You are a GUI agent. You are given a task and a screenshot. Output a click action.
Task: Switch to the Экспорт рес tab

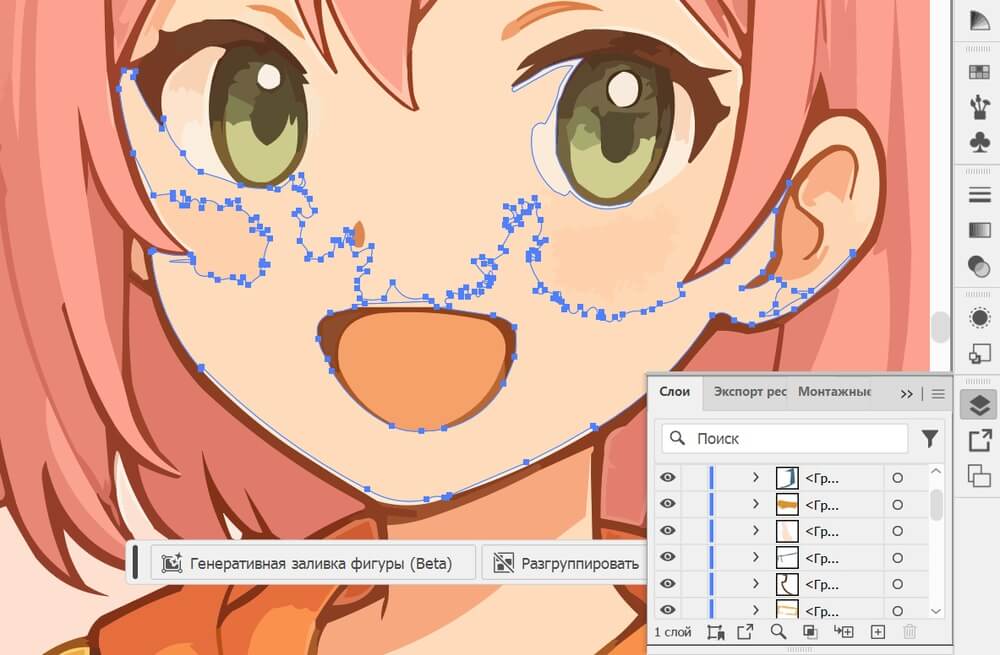(x=749, y=392)
